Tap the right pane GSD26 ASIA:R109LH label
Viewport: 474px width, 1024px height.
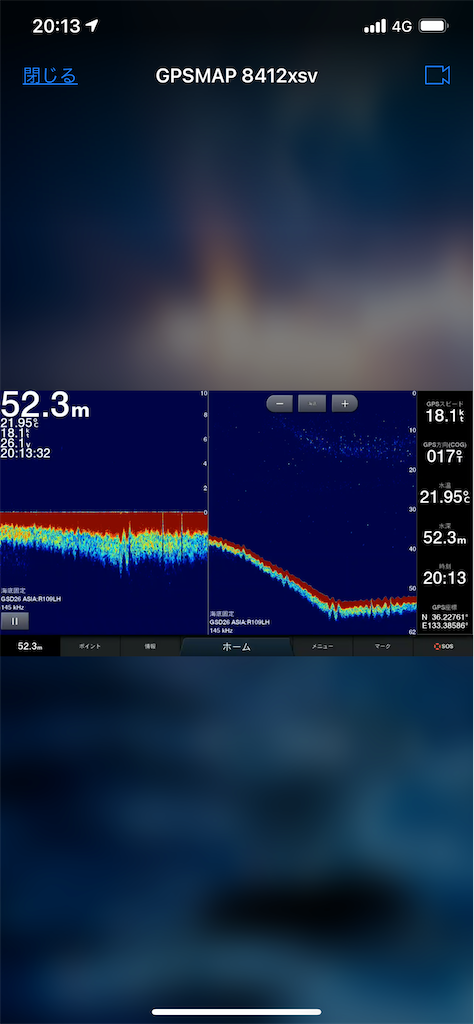click(242, 622)
